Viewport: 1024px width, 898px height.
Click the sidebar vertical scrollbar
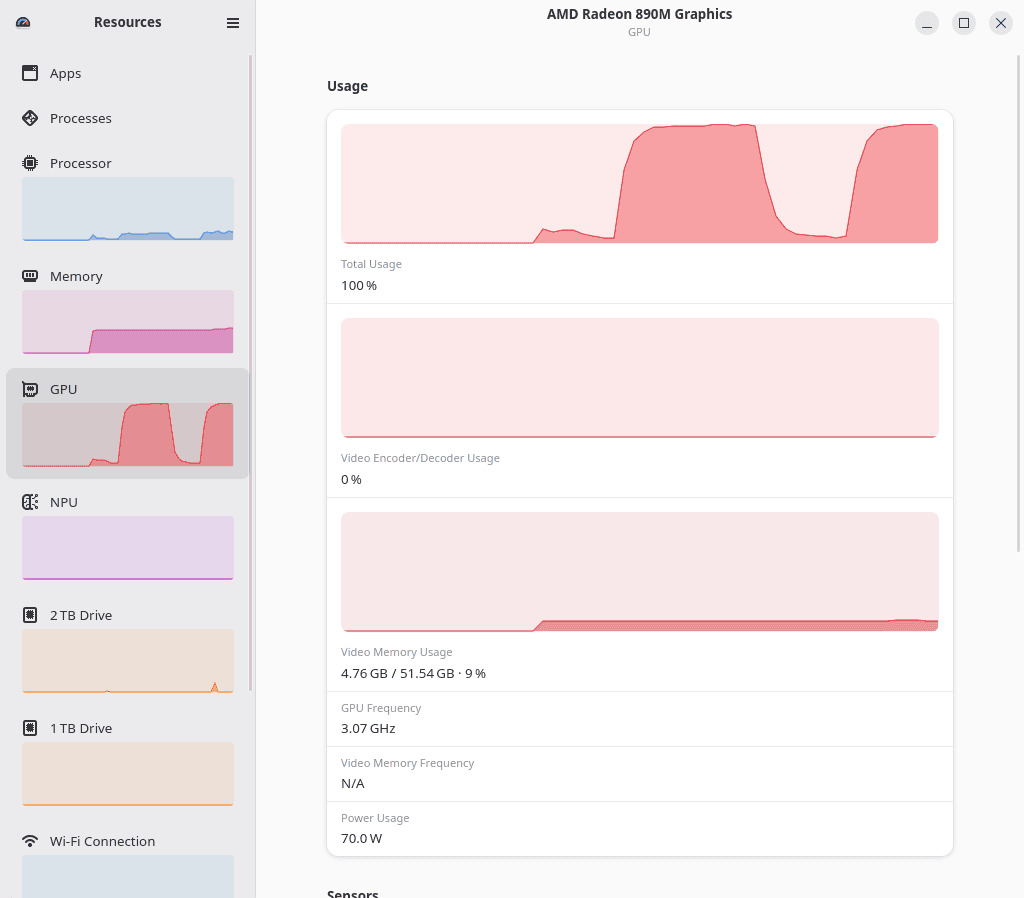[250, 374]
